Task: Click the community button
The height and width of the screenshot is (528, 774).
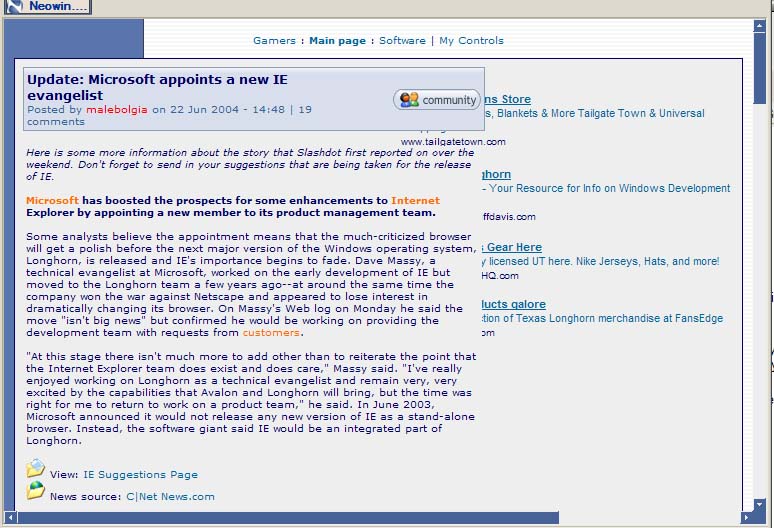Action: 437,100
